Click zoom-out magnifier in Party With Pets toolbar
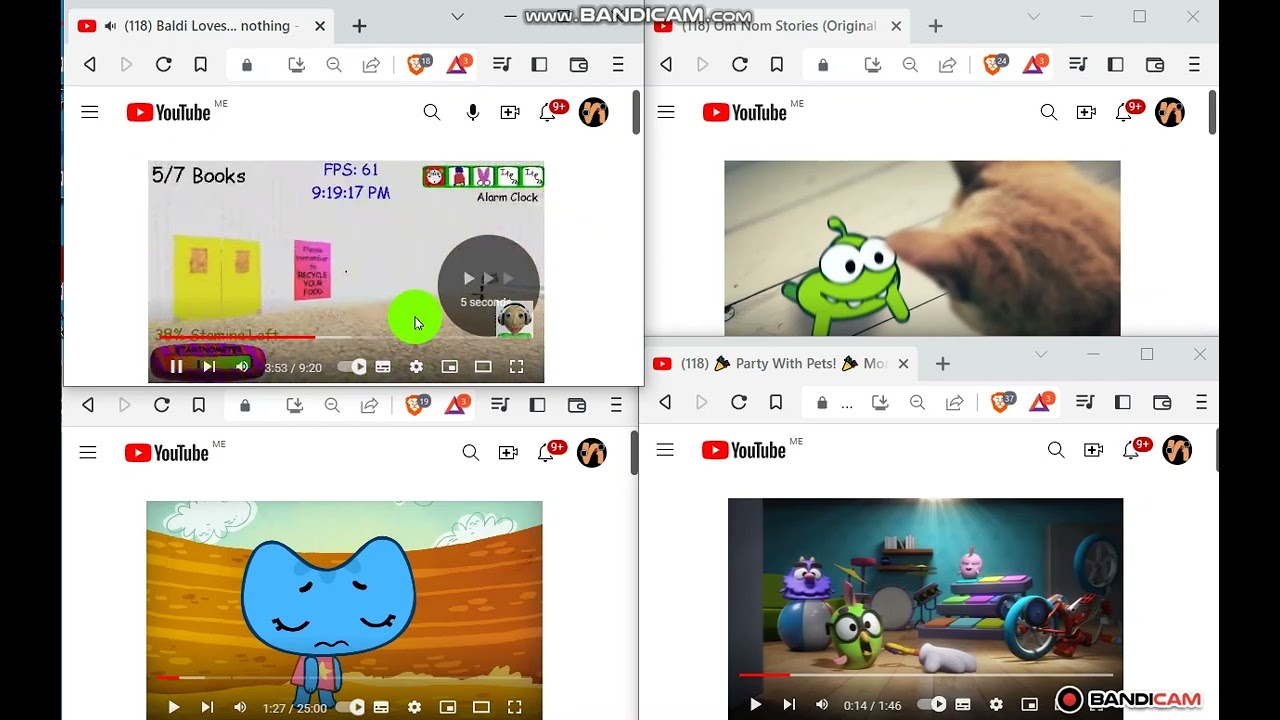Viewport: 1280px width, 720px height. coord(917,402)
